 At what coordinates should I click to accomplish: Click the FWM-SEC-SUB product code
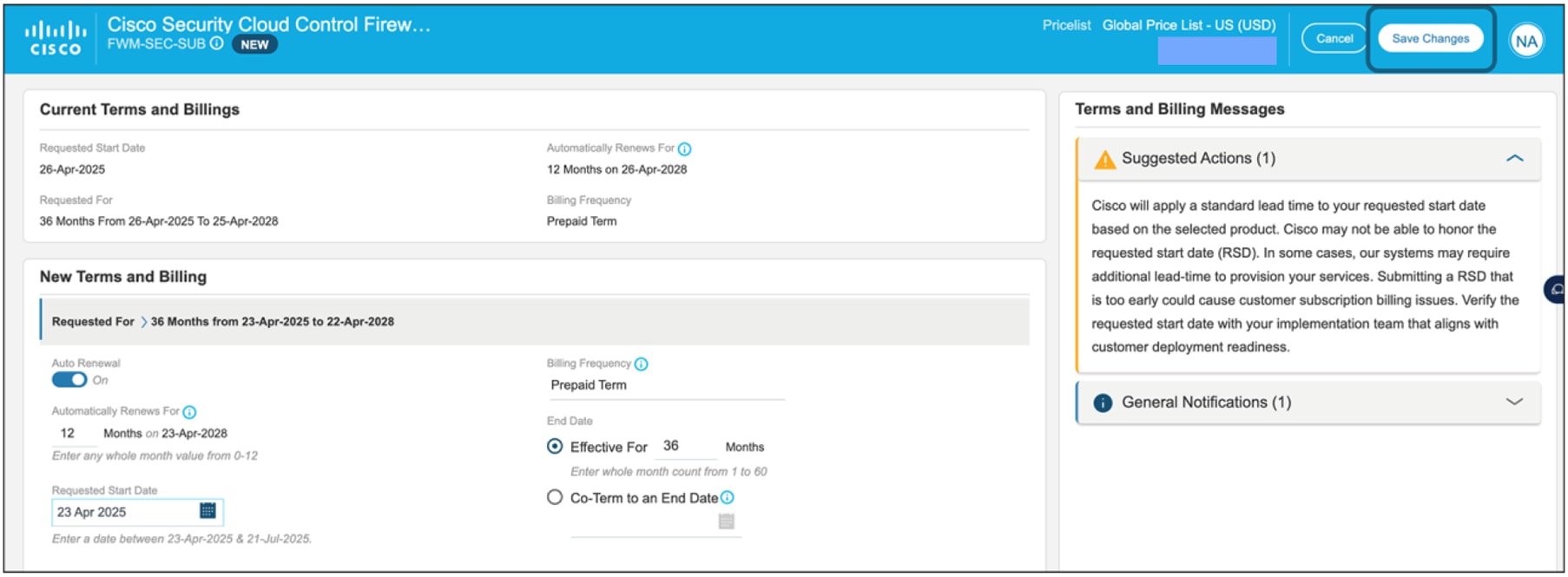pyautogui.click(x=156, y=43)
